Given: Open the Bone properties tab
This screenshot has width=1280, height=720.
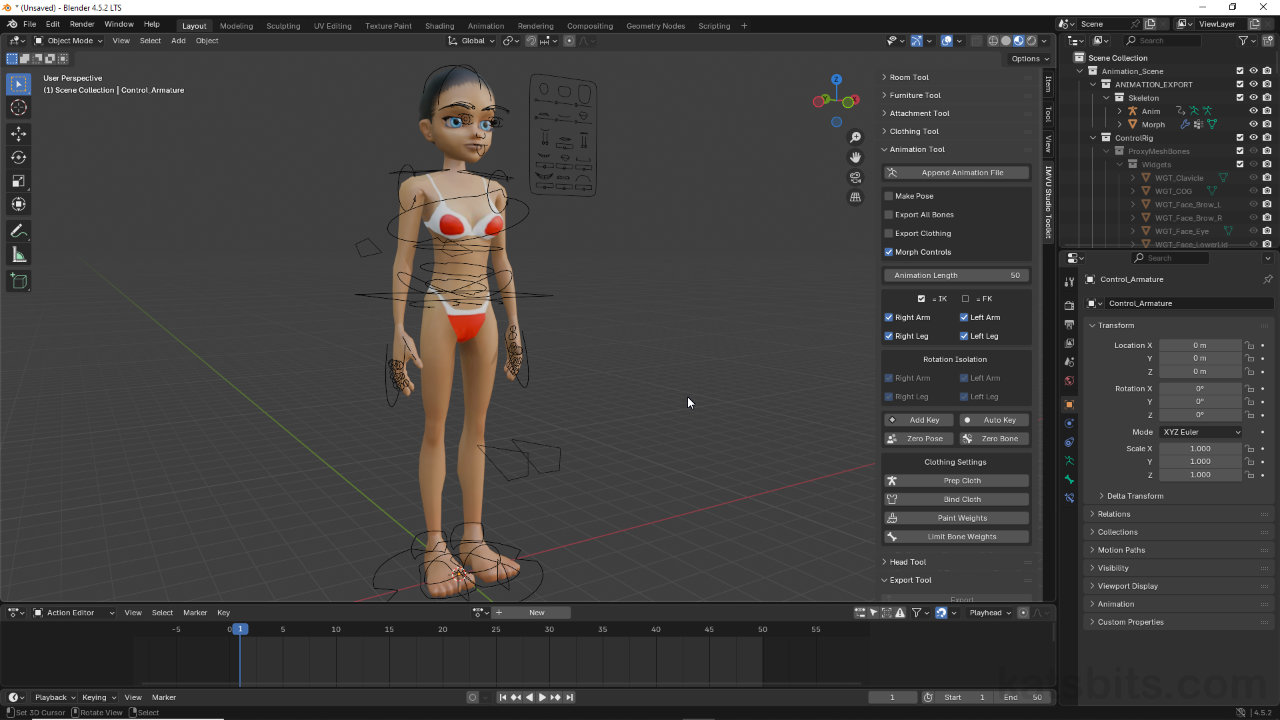Looking at the screenshot, I should (1069, 480).
